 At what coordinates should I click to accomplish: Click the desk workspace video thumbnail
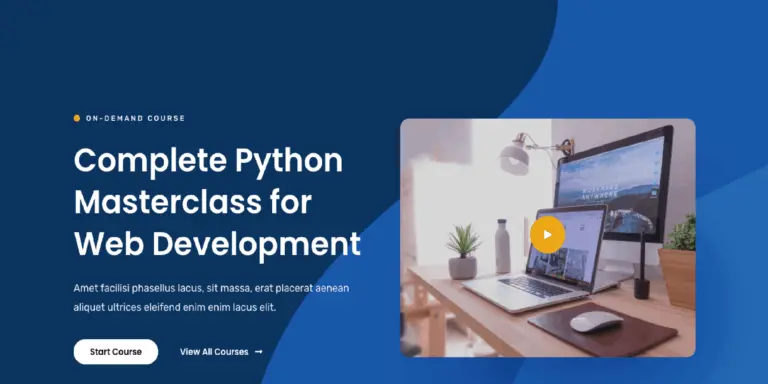click(548, 238)
